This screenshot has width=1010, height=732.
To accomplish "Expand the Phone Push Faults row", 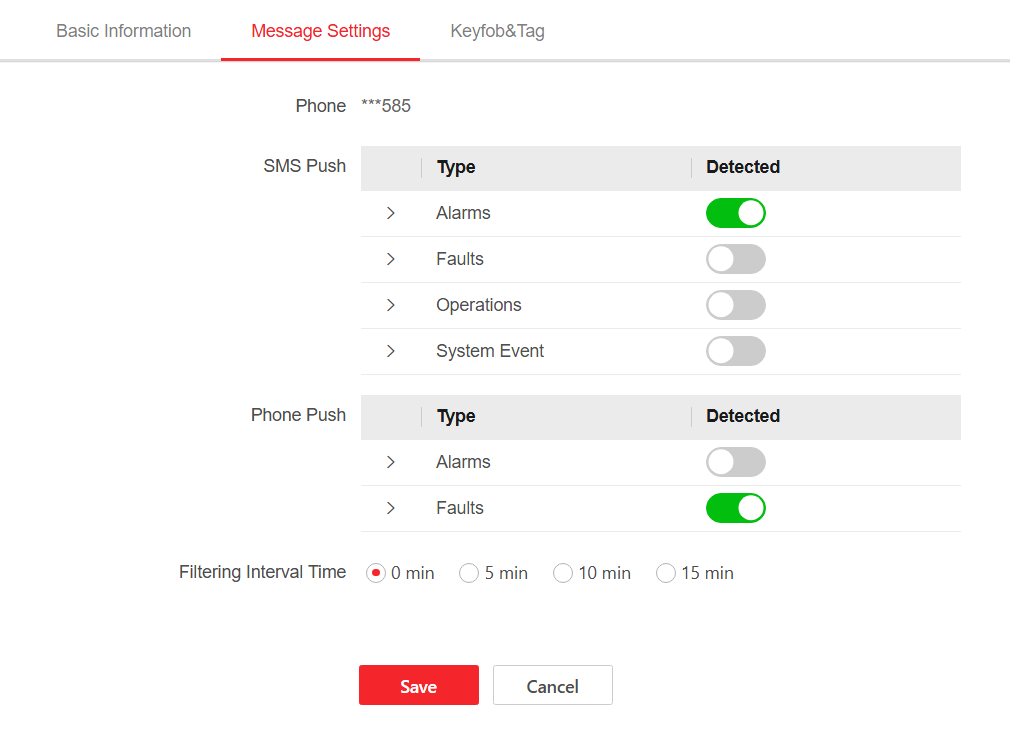I will tap(391, 508).
